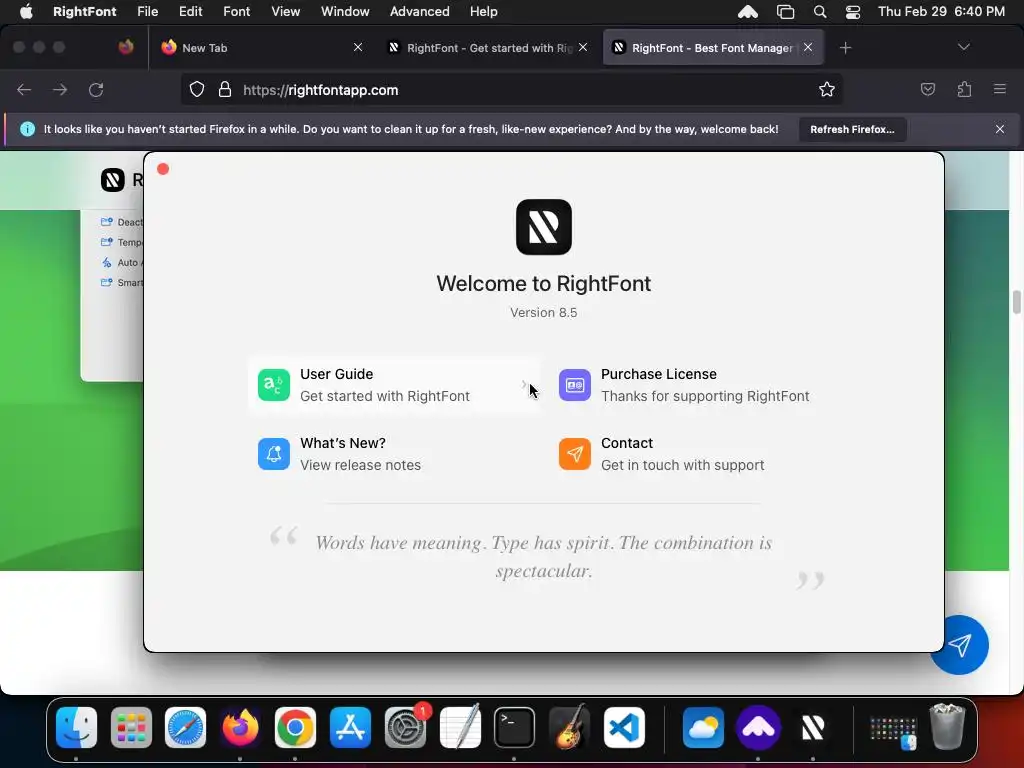Click the orange Contact paper plane icon

tap(575, 454)
